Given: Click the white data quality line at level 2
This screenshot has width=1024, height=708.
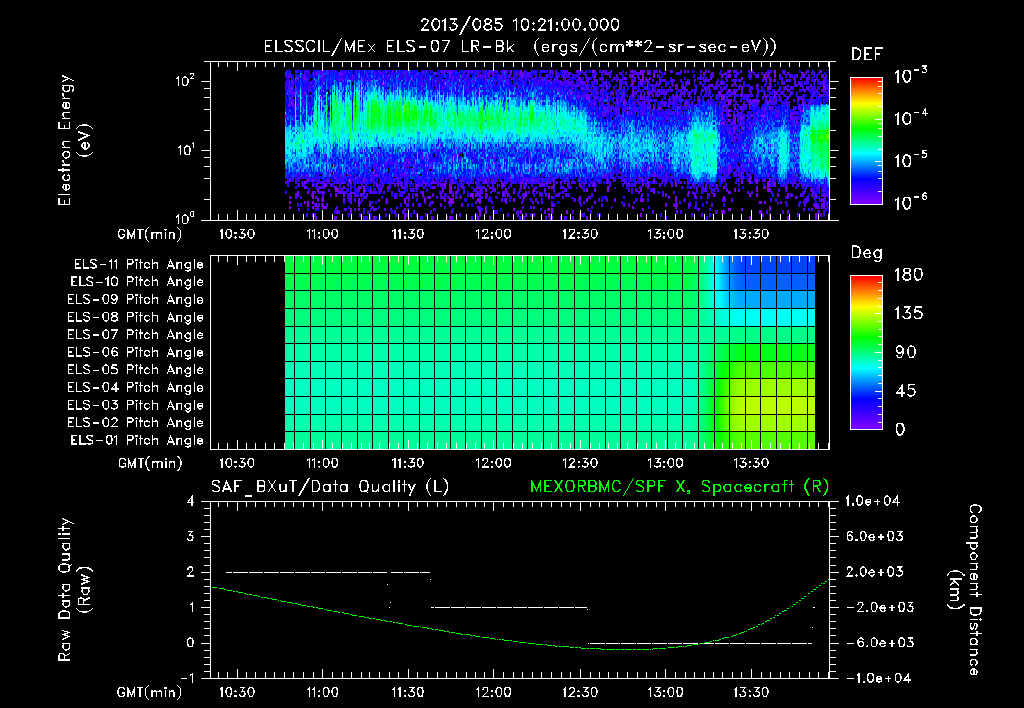Looking at the screenshot, I should [x=328, y=572].
